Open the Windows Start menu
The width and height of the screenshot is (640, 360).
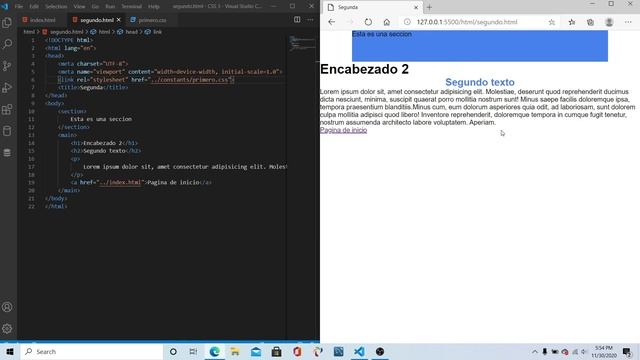(9, 351)
